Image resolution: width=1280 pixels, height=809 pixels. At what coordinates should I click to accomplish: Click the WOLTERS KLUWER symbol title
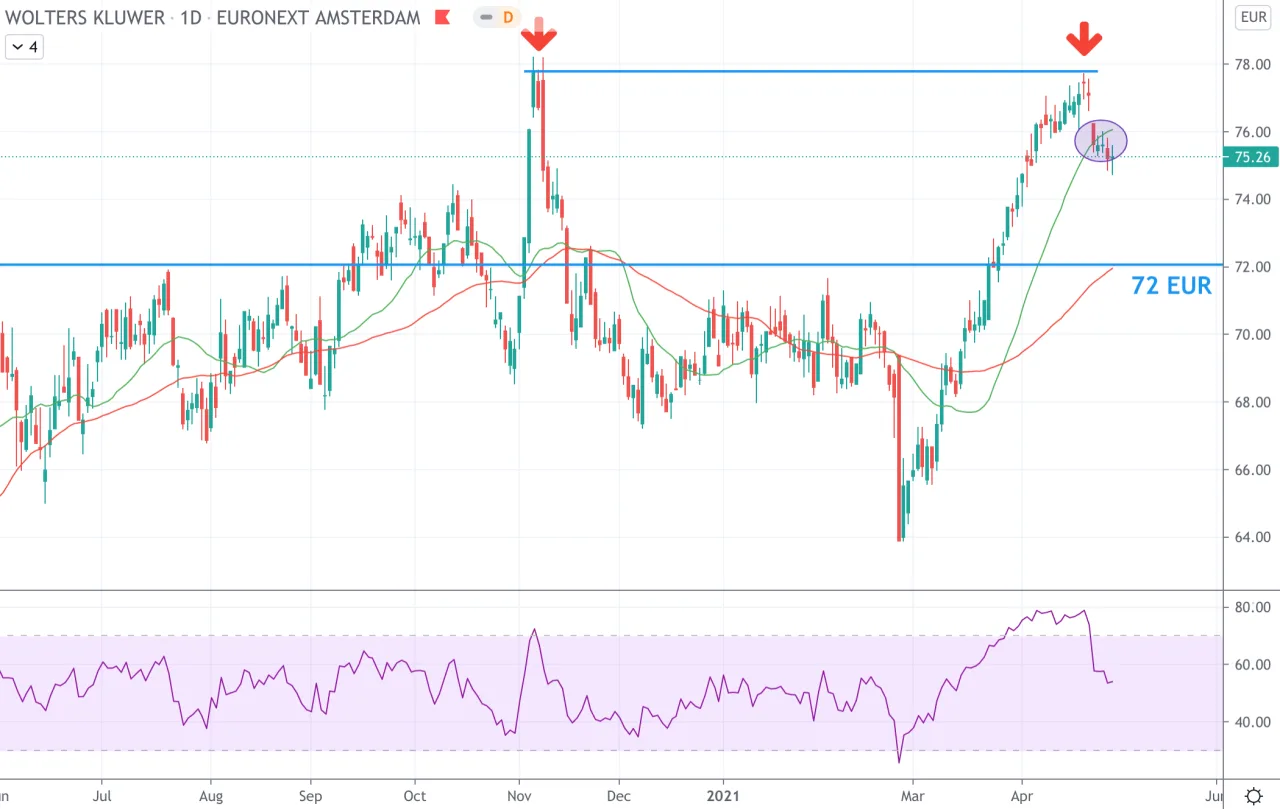point(83,17)
